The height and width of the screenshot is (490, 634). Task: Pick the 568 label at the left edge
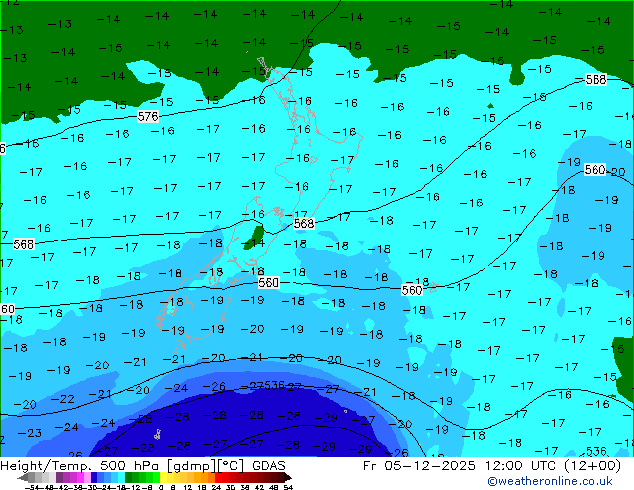point(24,244)
